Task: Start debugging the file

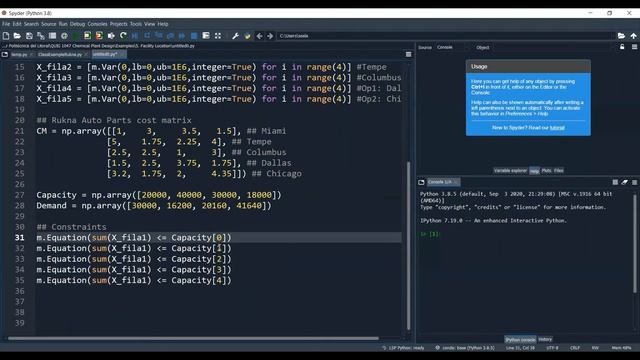Action: [x=135, y=36]
